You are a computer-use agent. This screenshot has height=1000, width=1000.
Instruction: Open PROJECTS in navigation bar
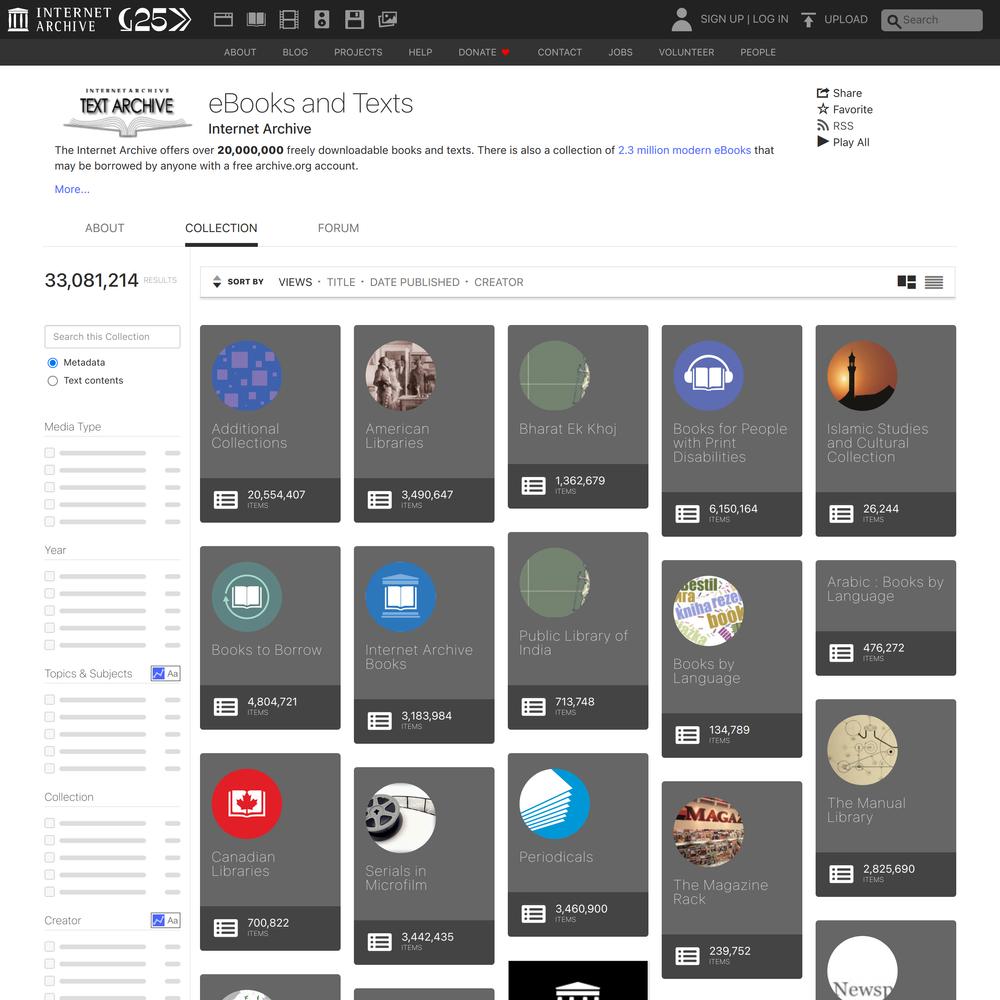point(358,52)
